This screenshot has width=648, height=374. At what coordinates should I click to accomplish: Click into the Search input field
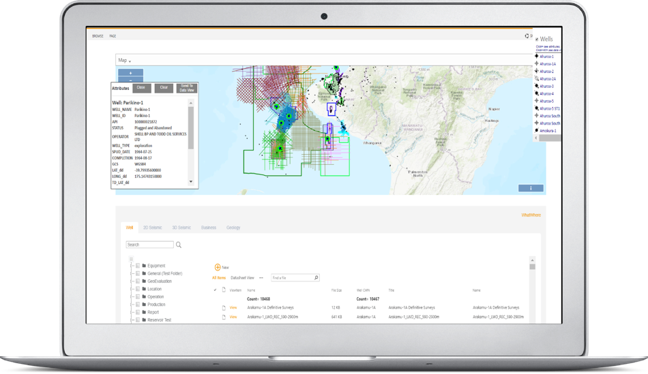150,245
